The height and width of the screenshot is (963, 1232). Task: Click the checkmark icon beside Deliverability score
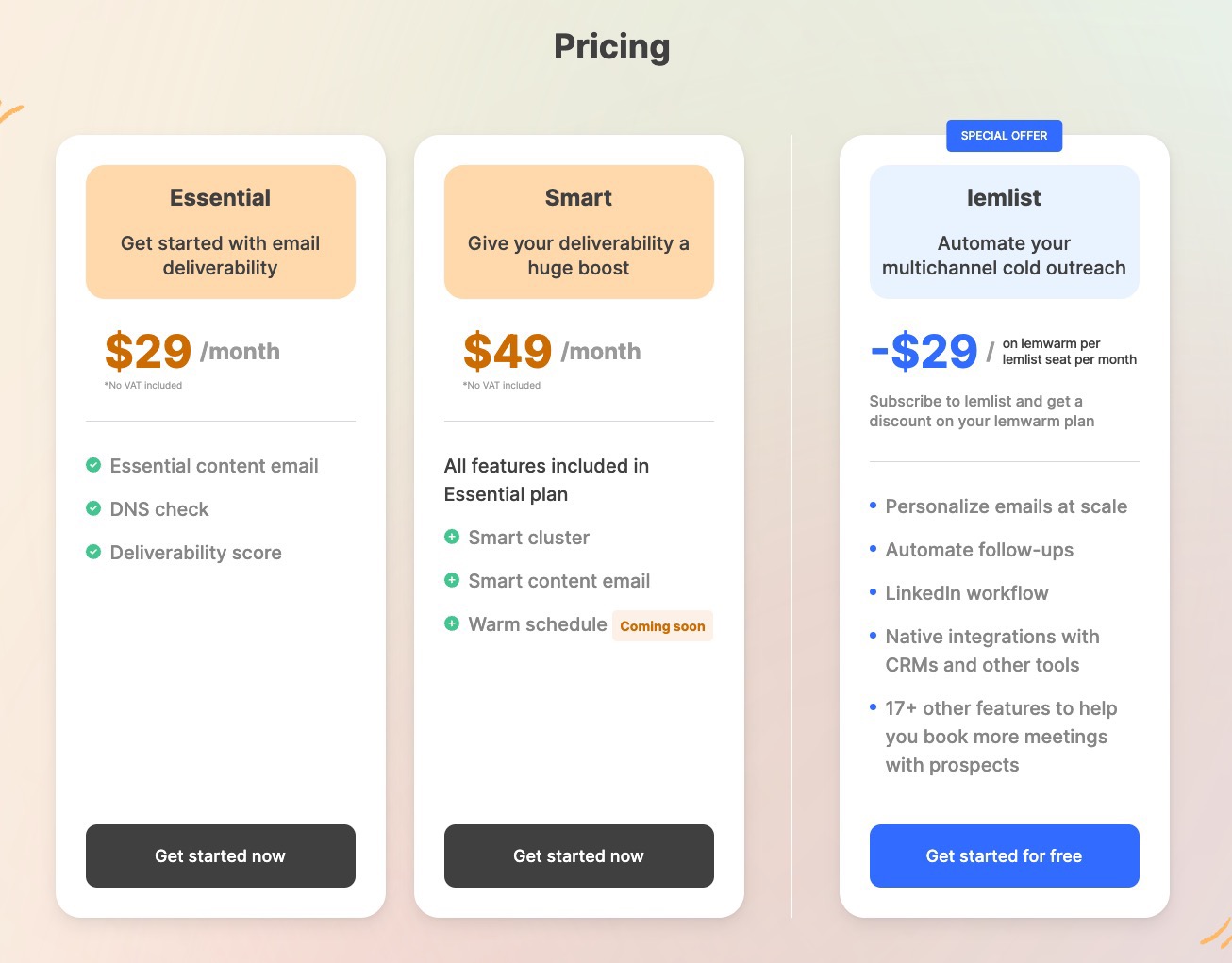pos(93,552)
